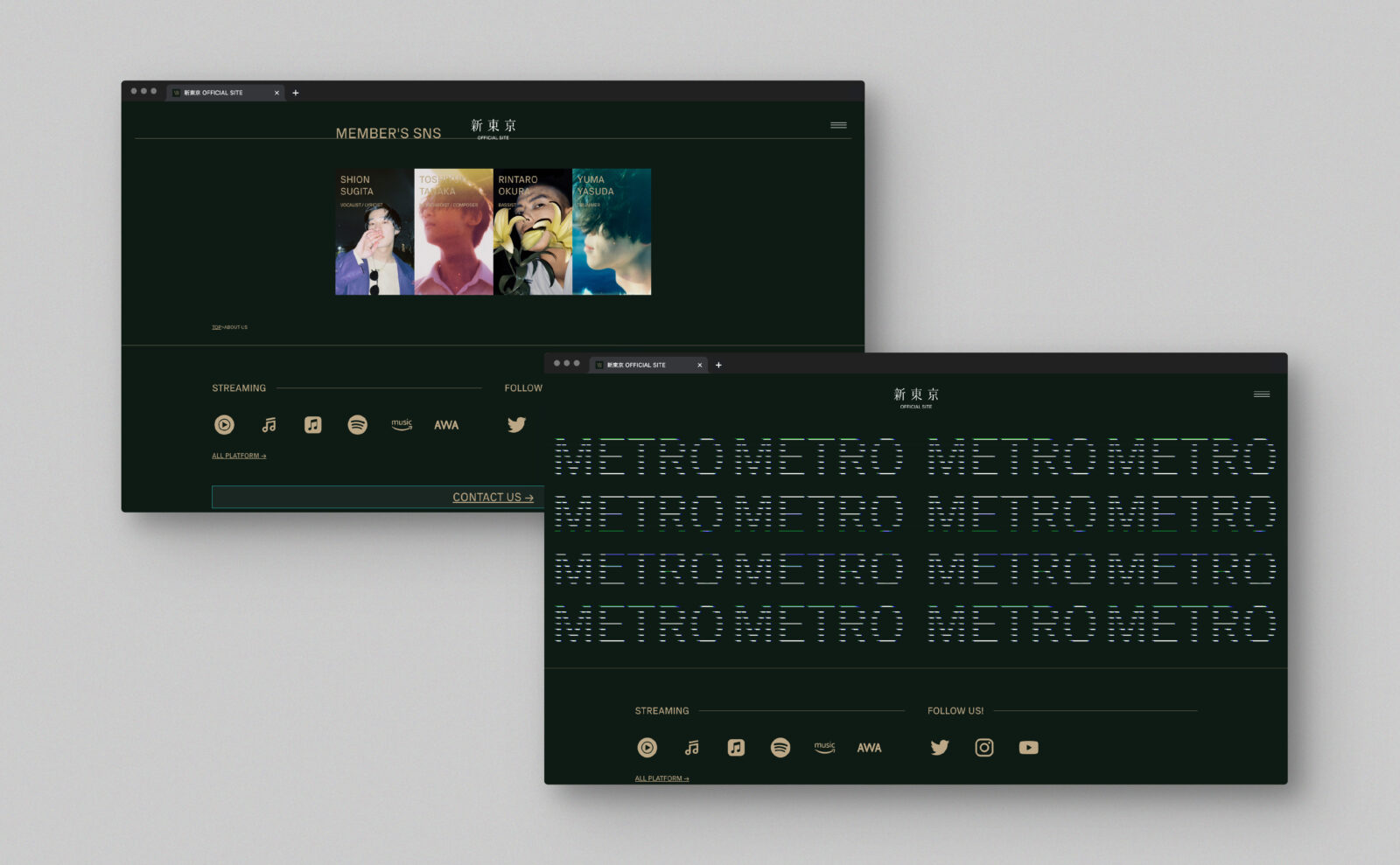1400x865 pixels.
Task: Open Spotify icon in front window
Action: click(x=780, y=748)
